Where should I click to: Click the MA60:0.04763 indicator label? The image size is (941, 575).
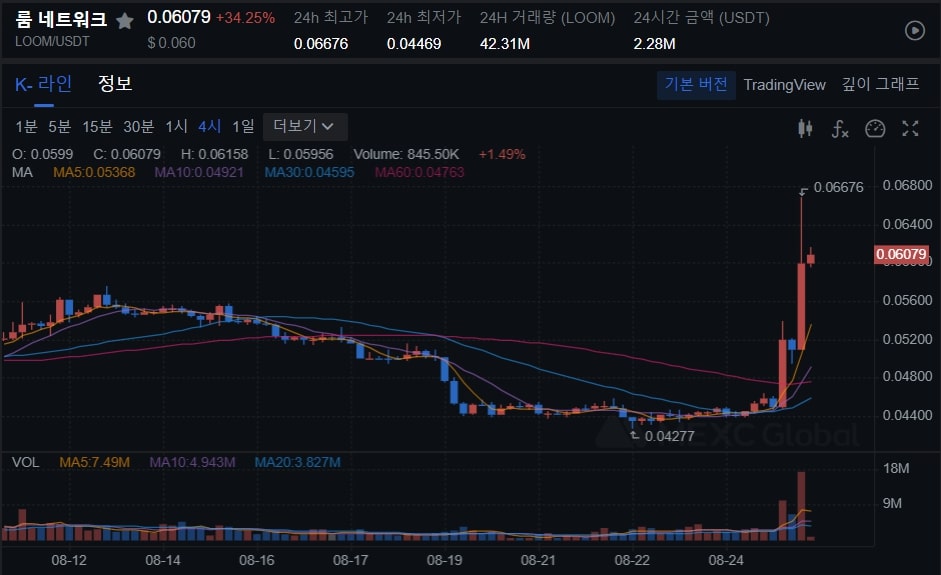[x=419, y=173]
